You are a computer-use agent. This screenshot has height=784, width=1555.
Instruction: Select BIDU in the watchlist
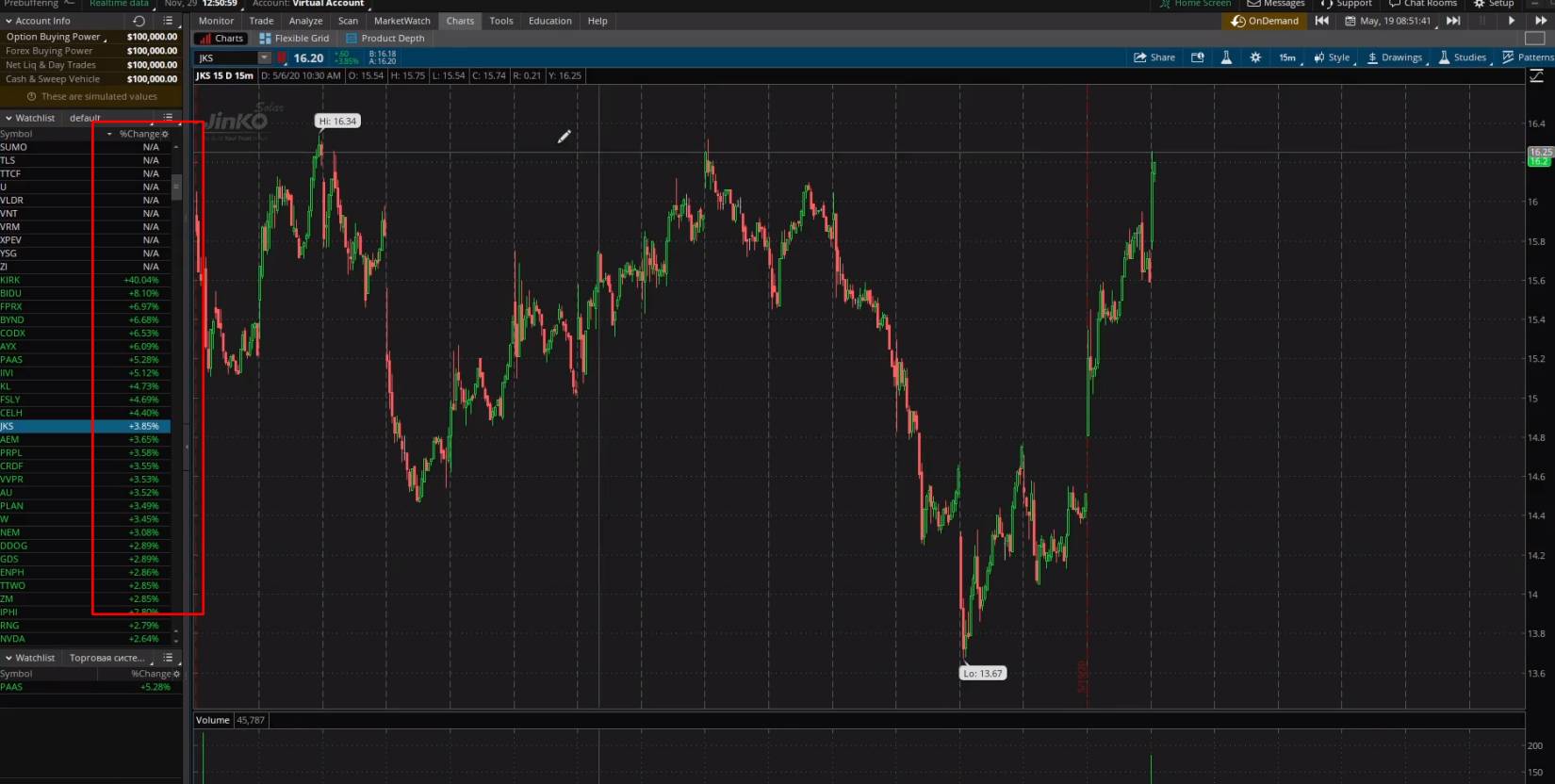coord(11,293)
